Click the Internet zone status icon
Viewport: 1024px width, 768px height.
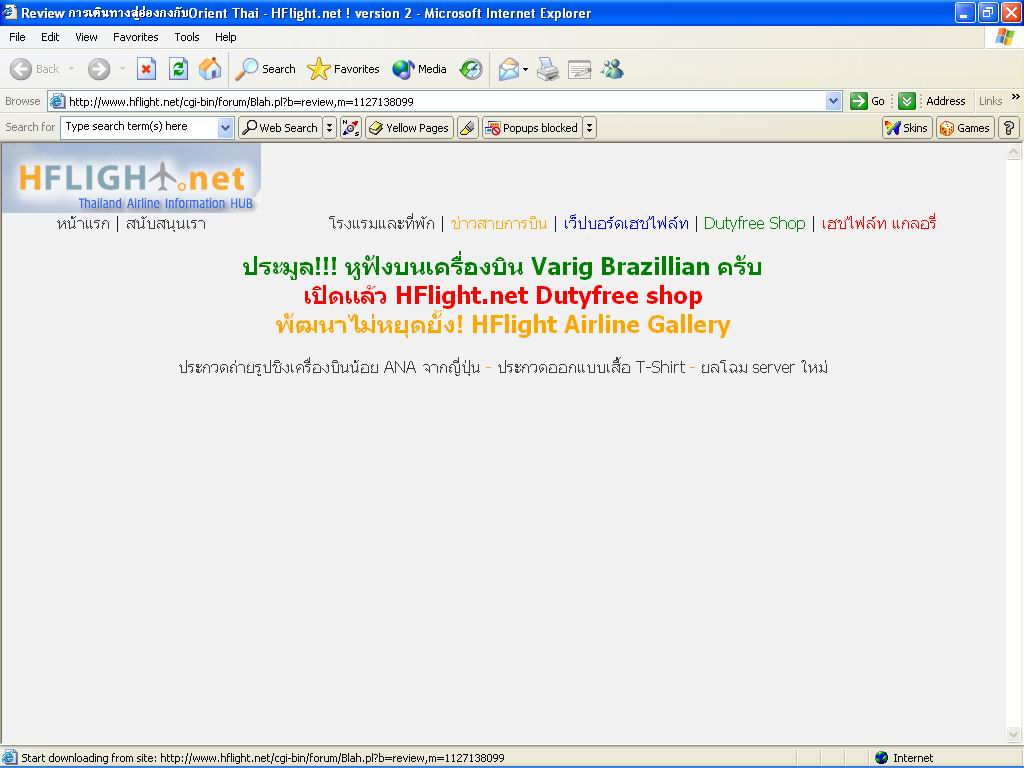(x=882, y=758)
